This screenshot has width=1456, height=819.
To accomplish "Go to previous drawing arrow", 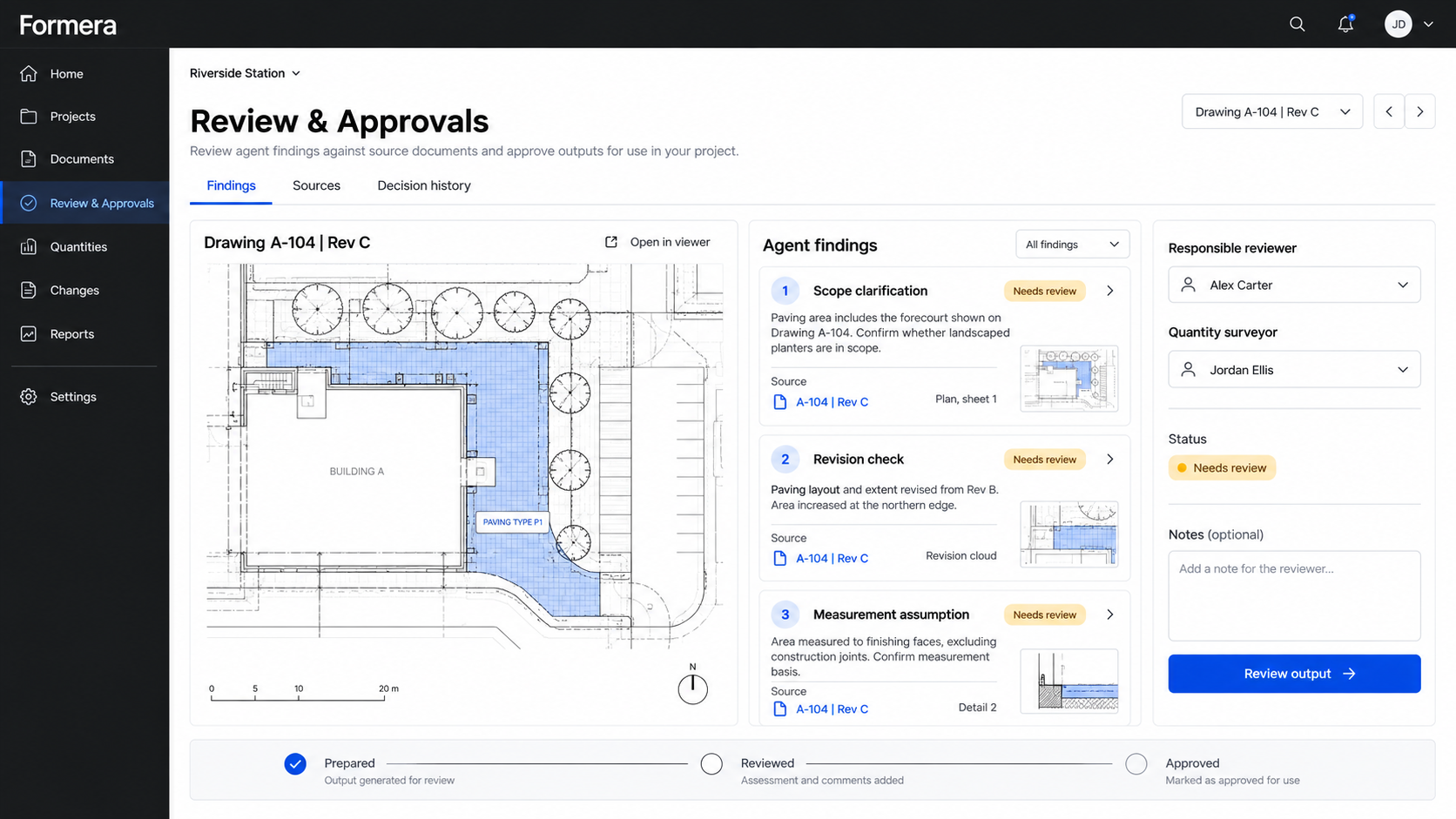I will 1389,112.
